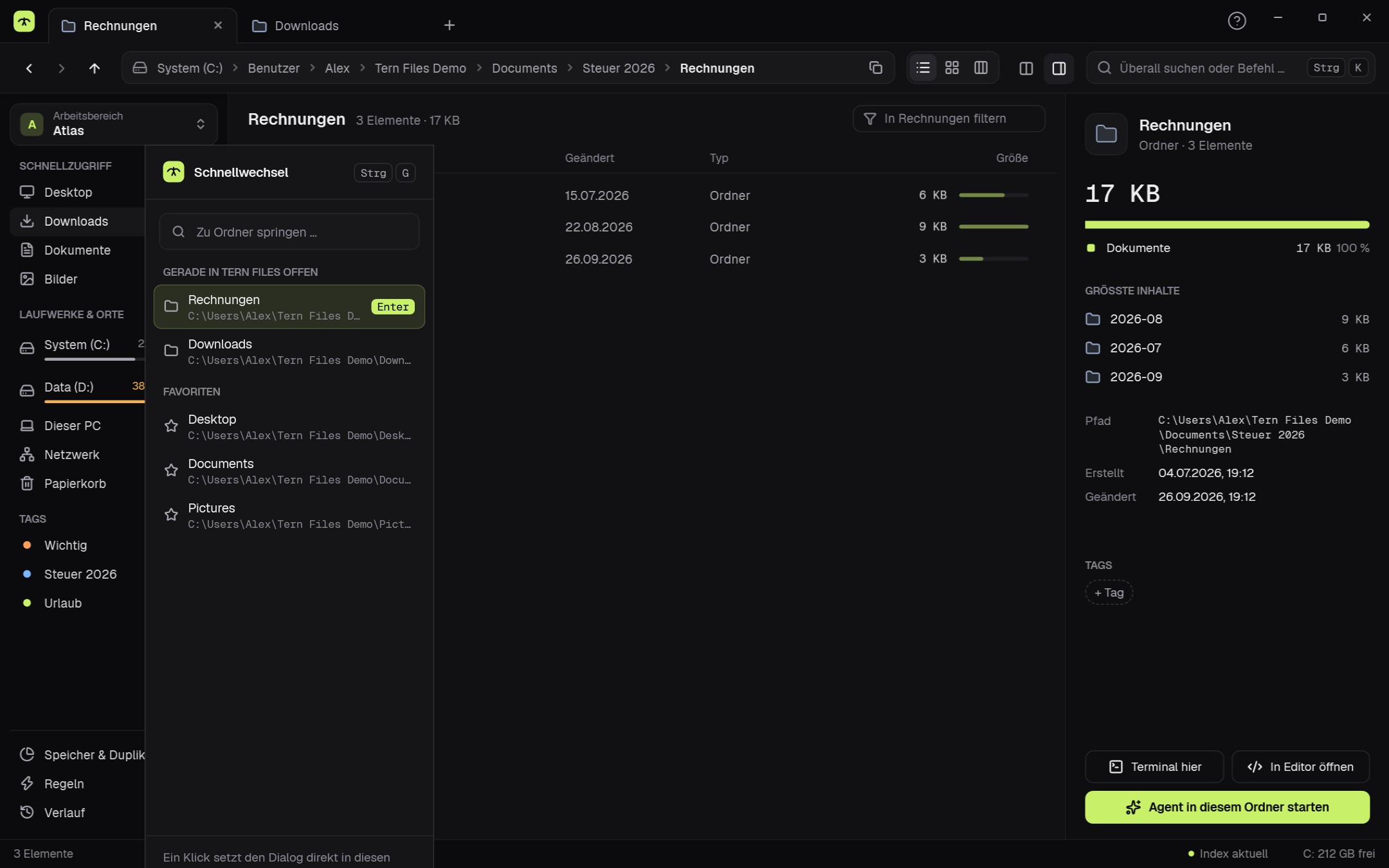Add a tag with + Tag

1109,593
